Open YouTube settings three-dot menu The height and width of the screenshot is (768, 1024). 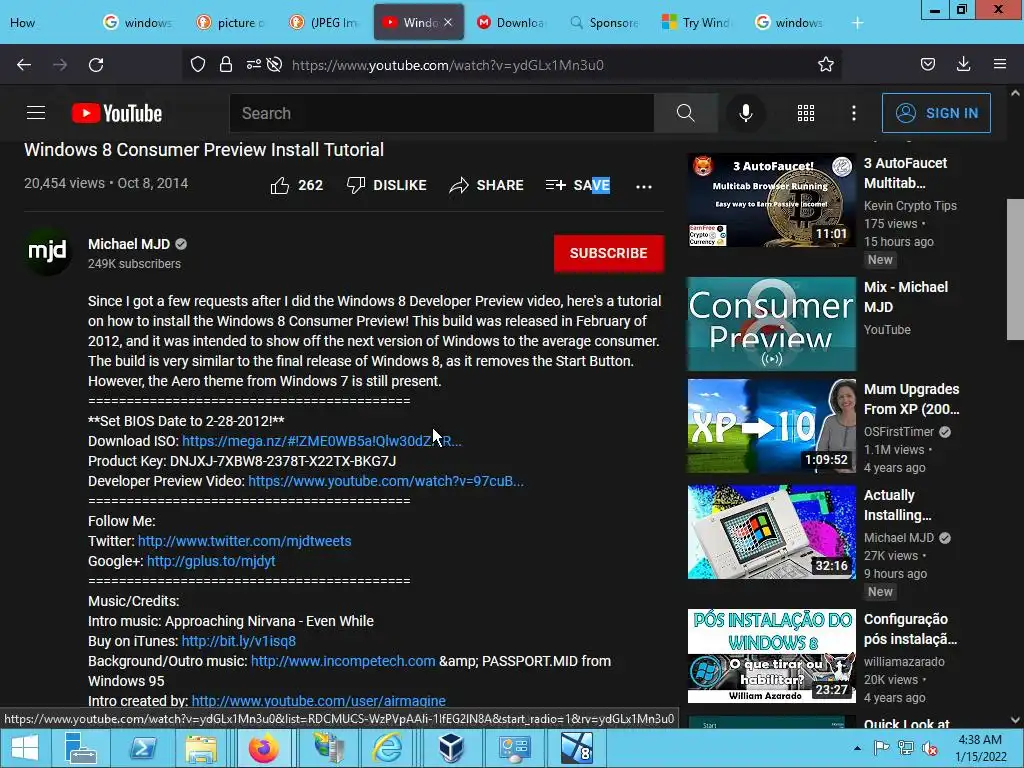tap(854, 113)
